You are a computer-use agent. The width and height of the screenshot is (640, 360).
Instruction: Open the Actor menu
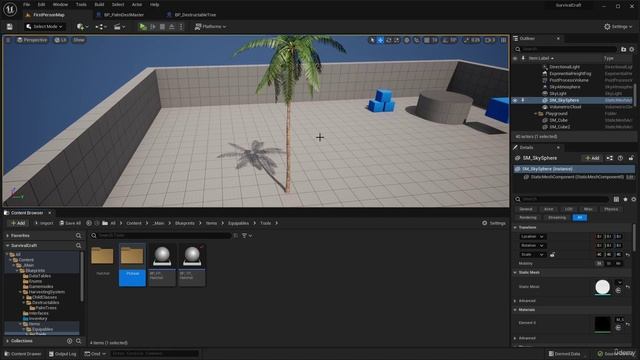[137, 4]
